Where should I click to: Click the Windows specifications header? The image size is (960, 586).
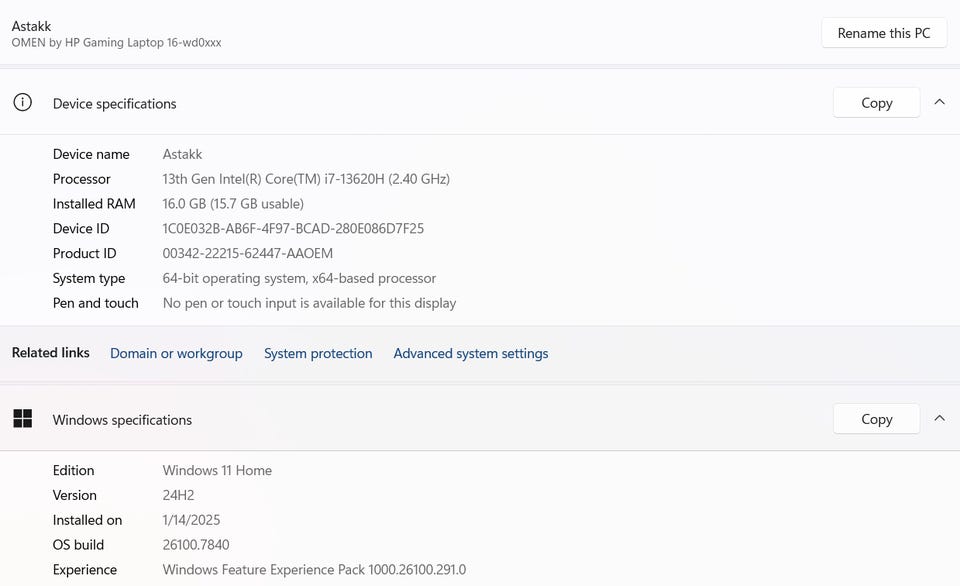coord(122,420)
